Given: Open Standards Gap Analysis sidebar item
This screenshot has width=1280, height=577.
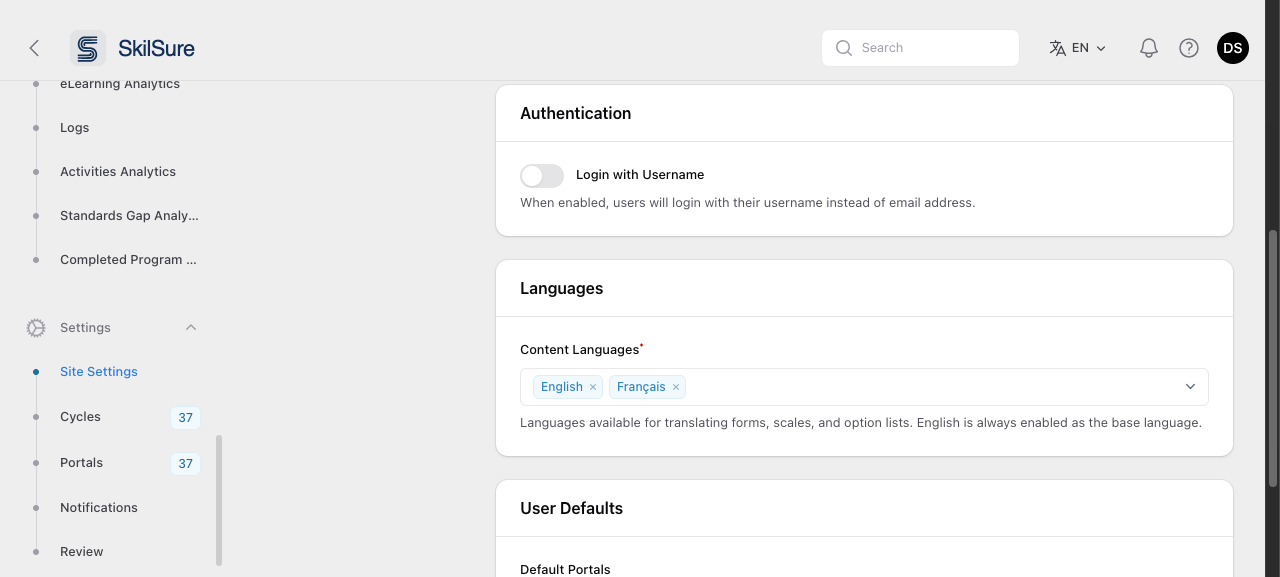Looking at the screenshot, I should [129, 216].
